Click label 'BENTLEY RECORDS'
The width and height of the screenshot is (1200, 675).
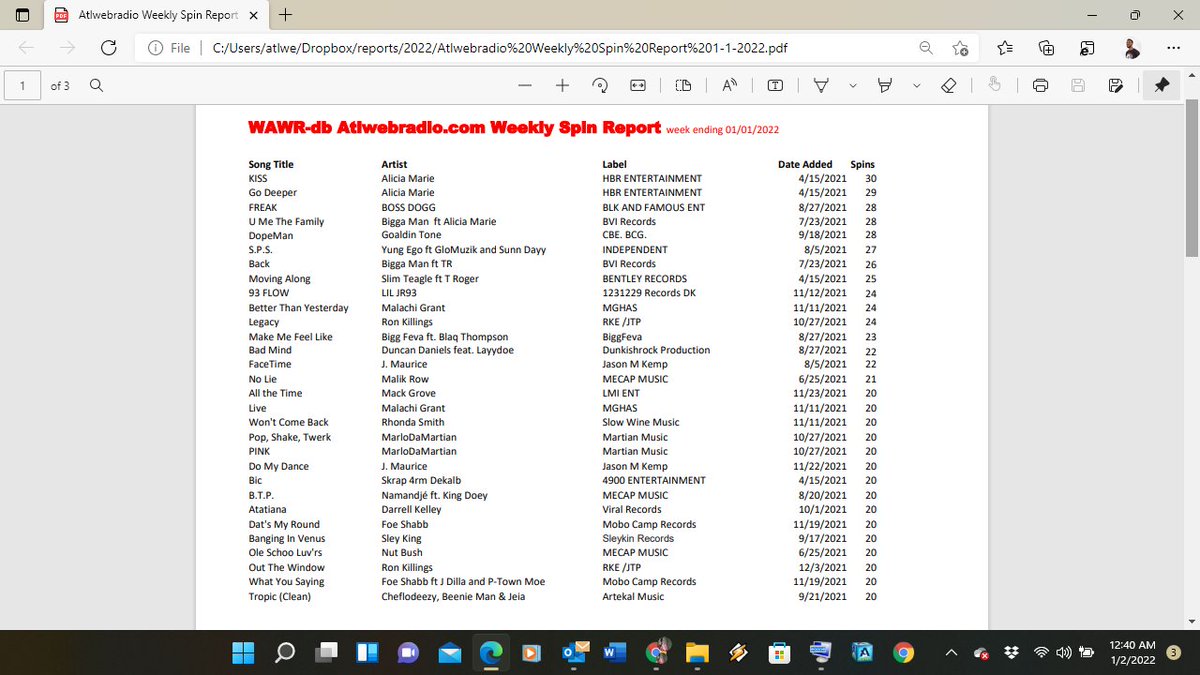coord(644,279)
